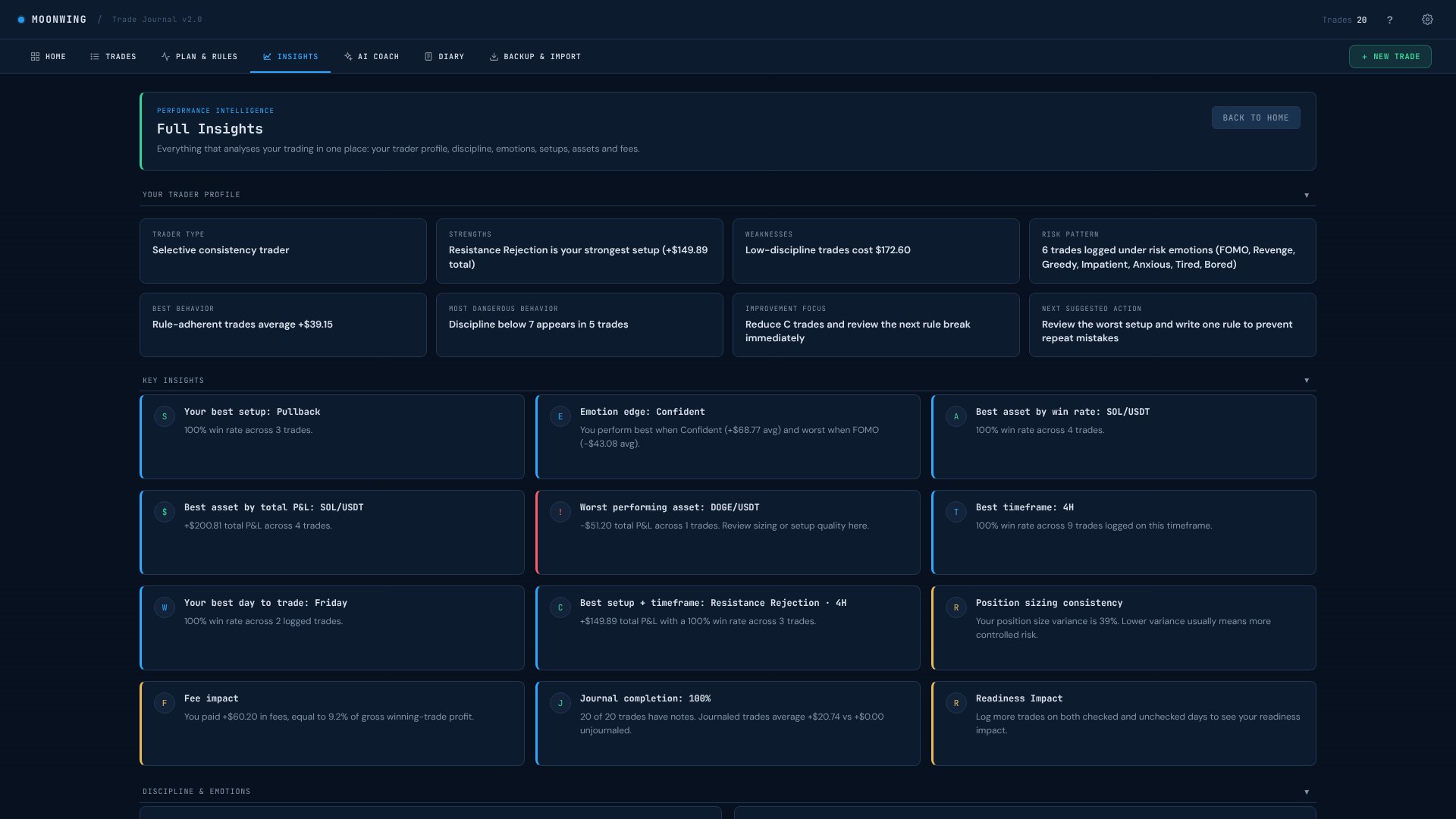Click 'Discipline below 7 appears in 5 trades'
Image resolution: width=1456 pixels, height=819 pixels.
pyautogui.click(x=538, y=325)
